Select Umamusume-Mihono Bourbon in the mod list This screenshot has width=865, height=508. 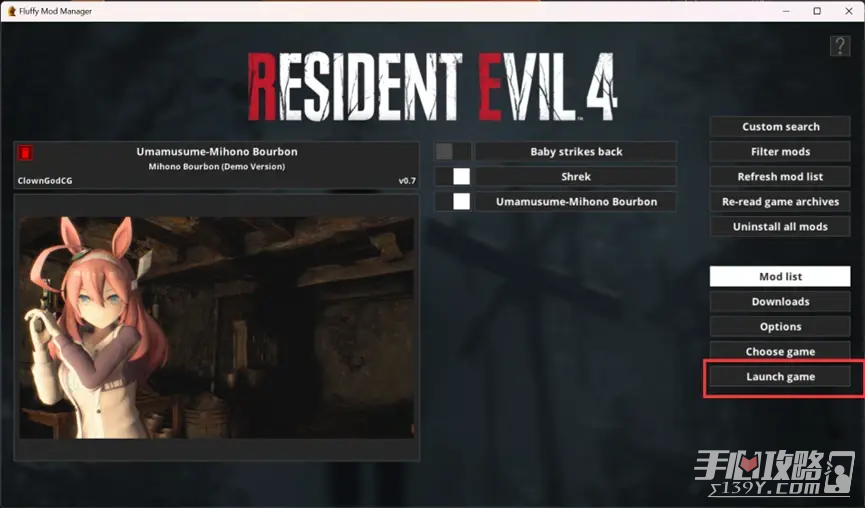click(575, 202)
